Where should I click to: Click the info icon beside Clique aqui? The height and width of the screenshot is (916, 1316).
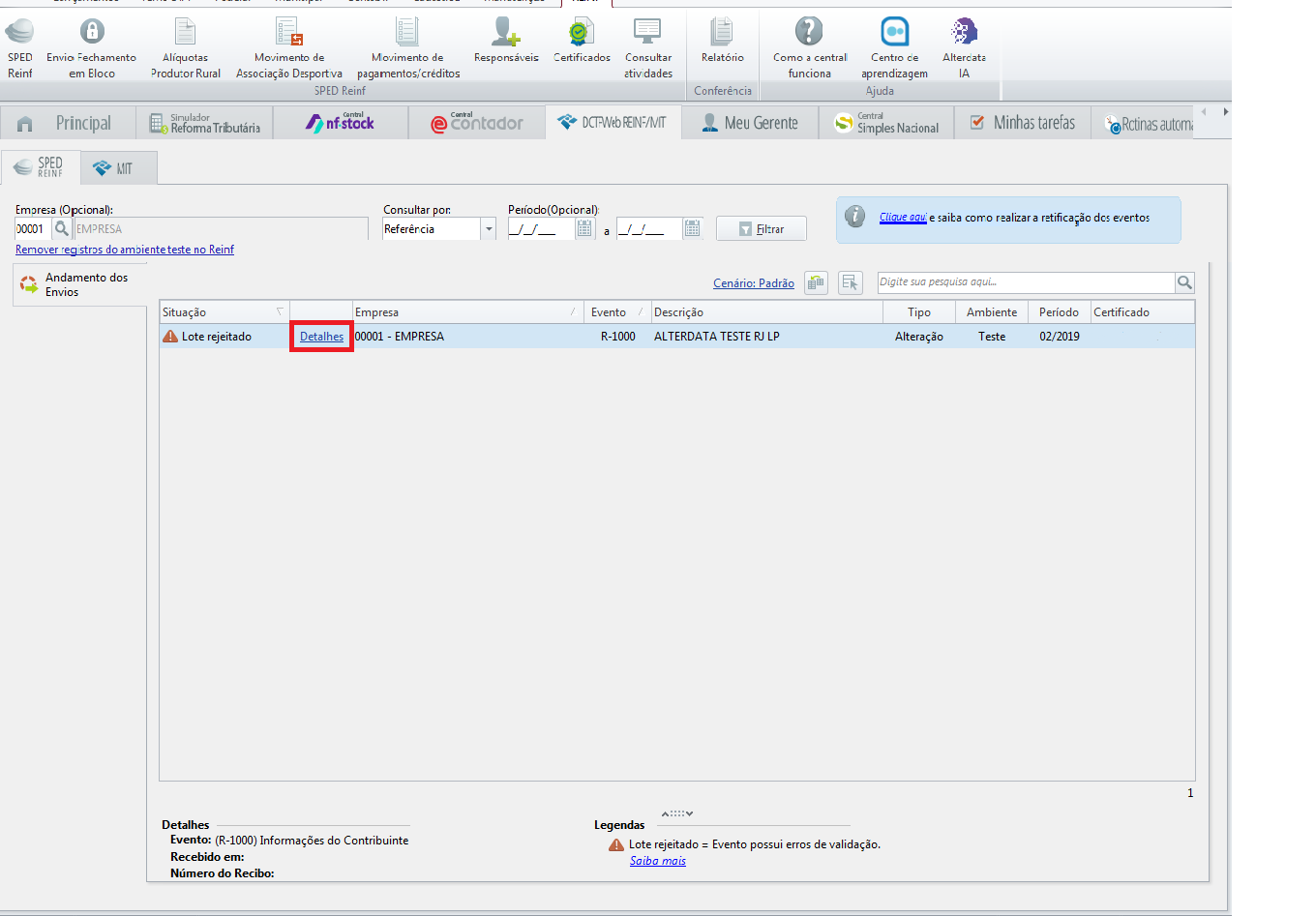tap(854, 217)
